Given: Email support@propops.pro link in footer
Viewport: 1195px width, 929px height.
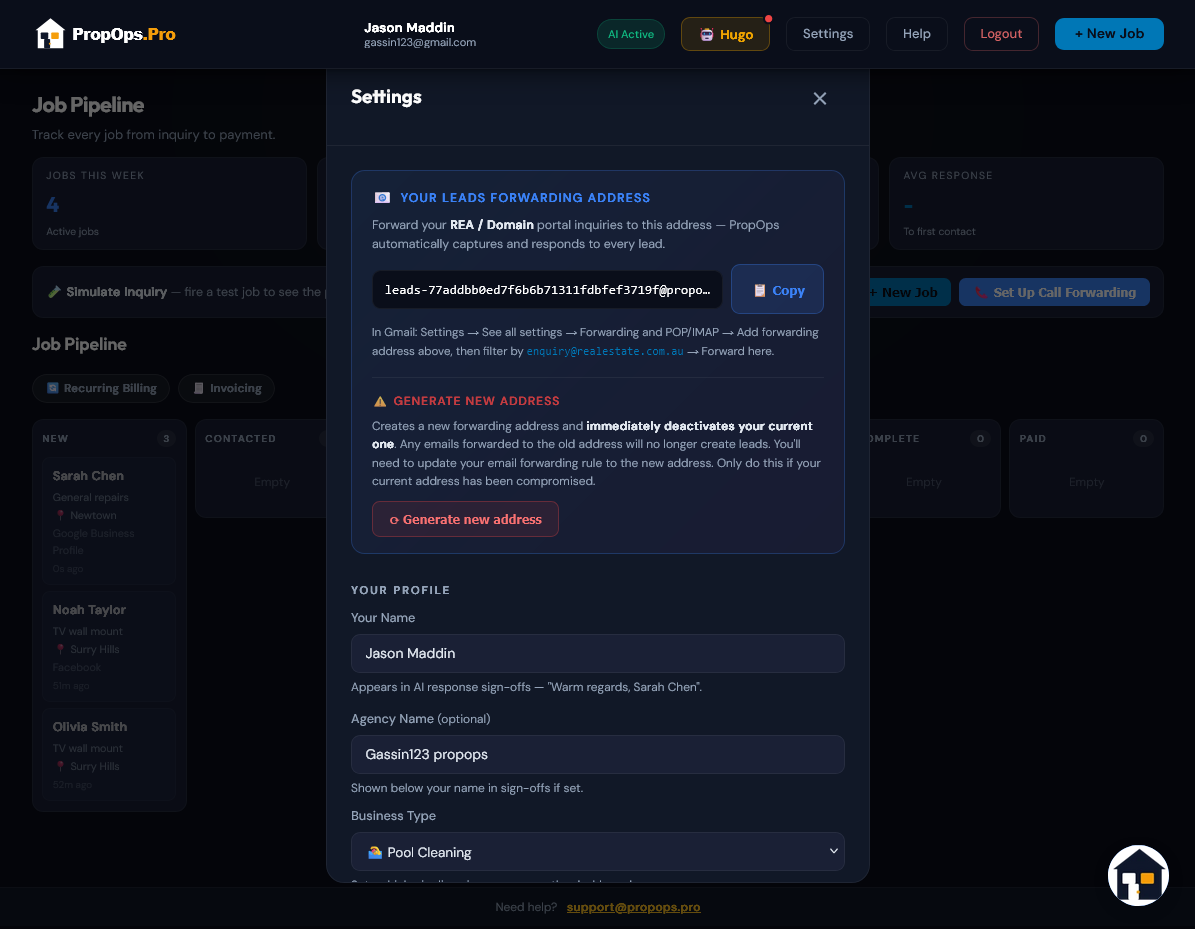Looking at the screenshot, I should click(x=633, y=907).
